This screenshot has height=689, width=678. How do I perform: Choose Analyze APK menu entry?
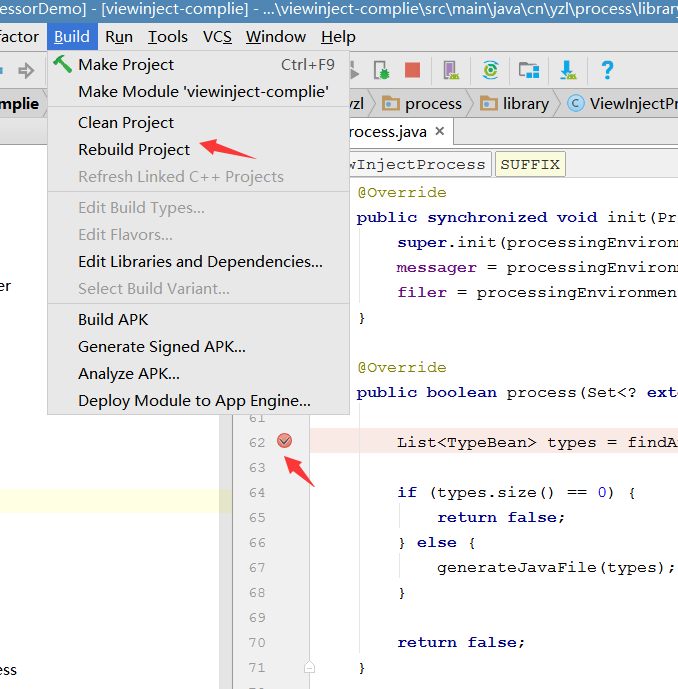[x=198, y=374]
